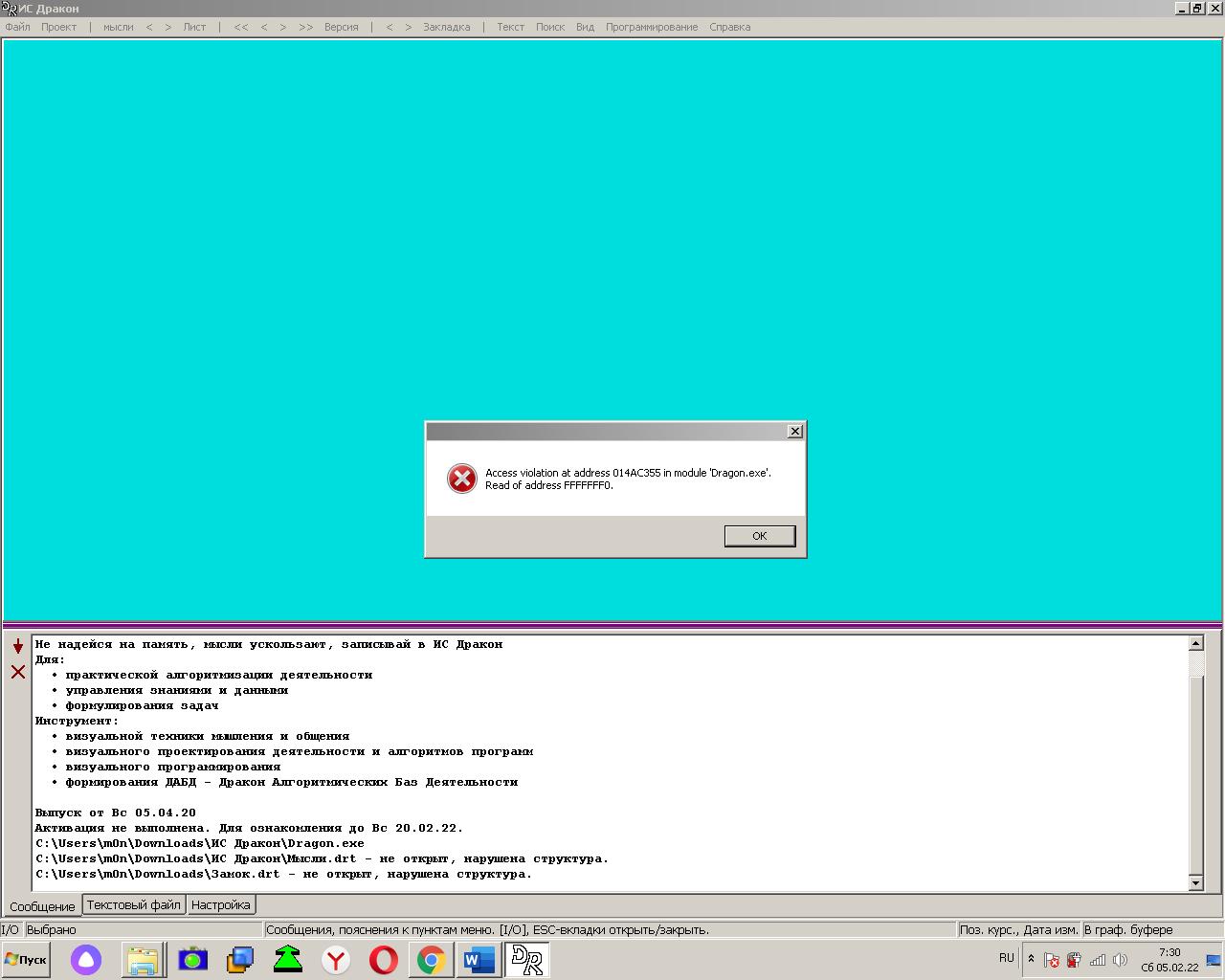Click the red X icon in message panel
The image size is (1225, 980).
pos(18,672)
